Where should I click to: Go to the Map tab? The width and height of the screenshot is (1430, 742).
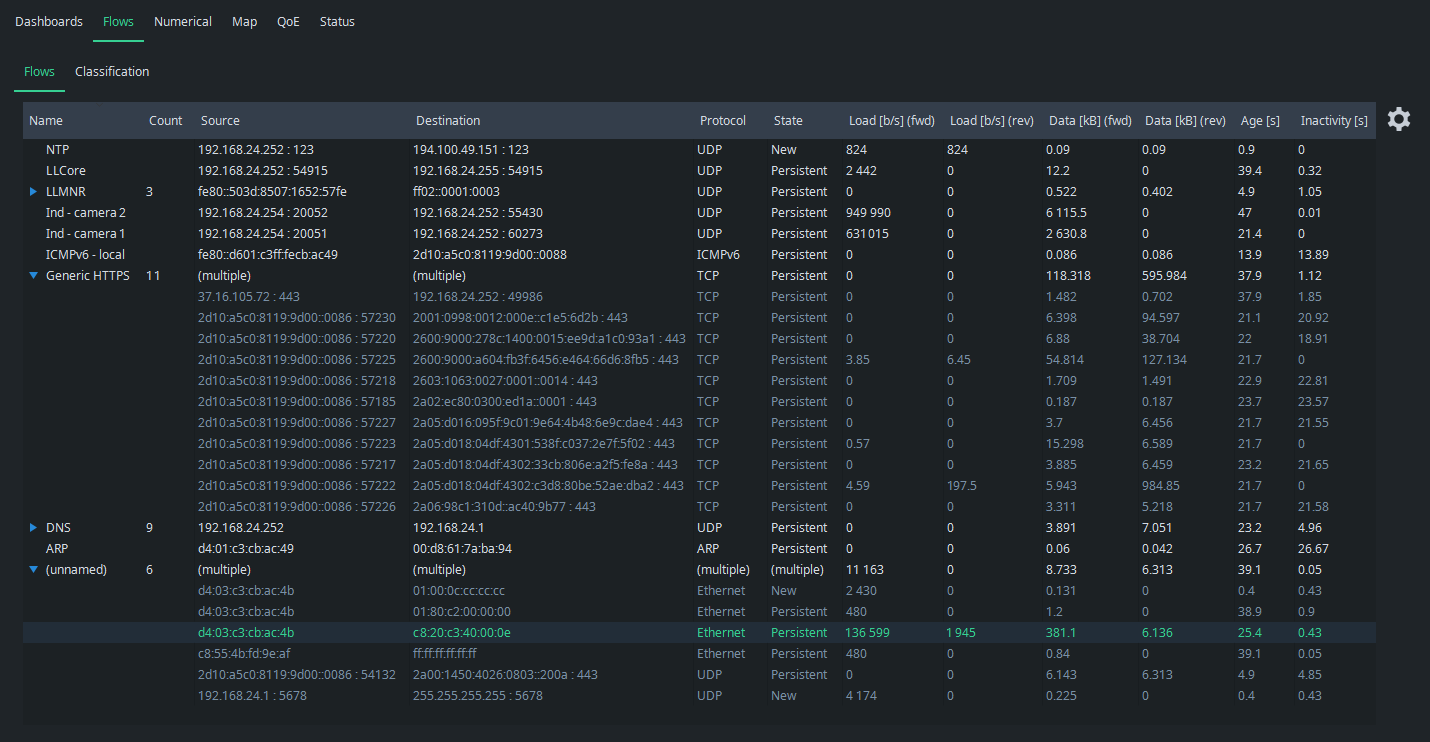244,22
